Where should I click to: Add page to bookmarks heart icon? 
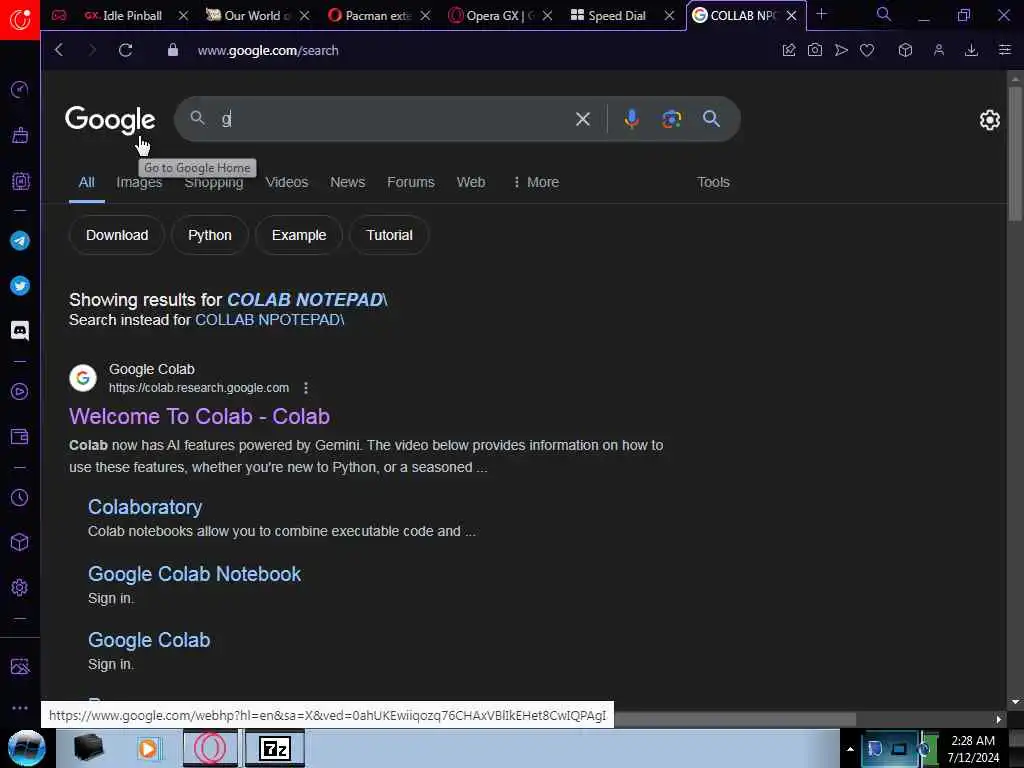coord(867,50)
